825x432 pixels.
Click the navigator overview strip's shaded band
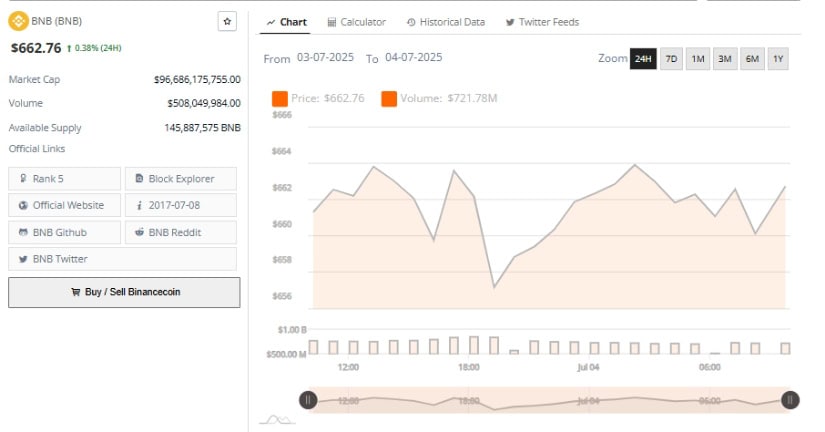(x=549, y=400)
